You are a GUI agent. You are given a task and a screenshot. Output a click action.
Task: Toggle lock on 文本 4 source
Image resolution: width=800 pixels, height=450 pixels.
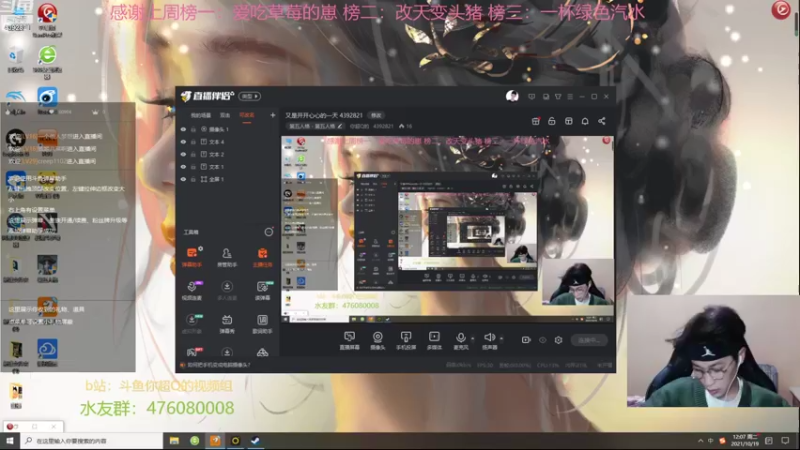click(193, 142)
